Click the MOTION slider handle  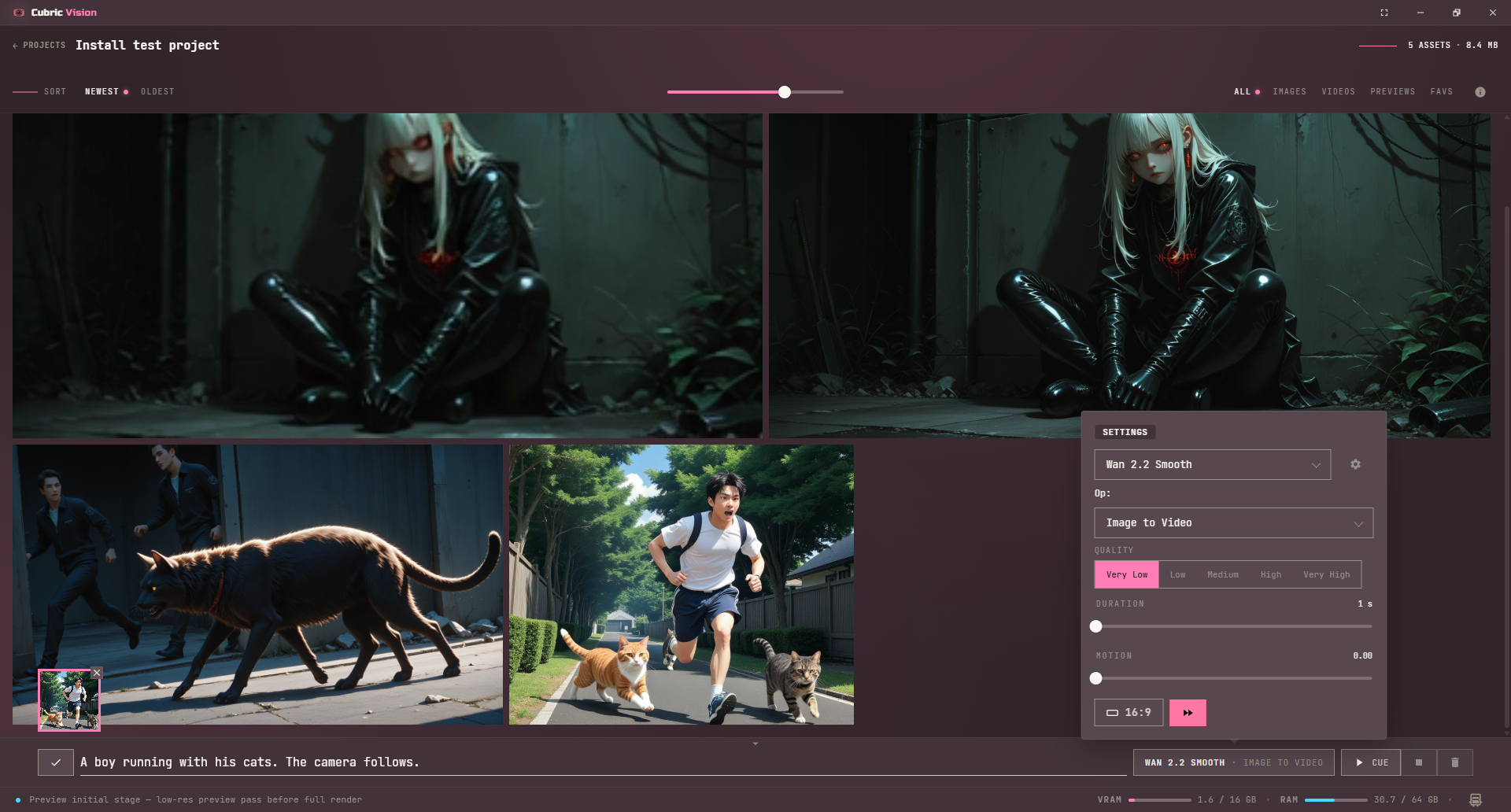click(x=1096, y=678)
